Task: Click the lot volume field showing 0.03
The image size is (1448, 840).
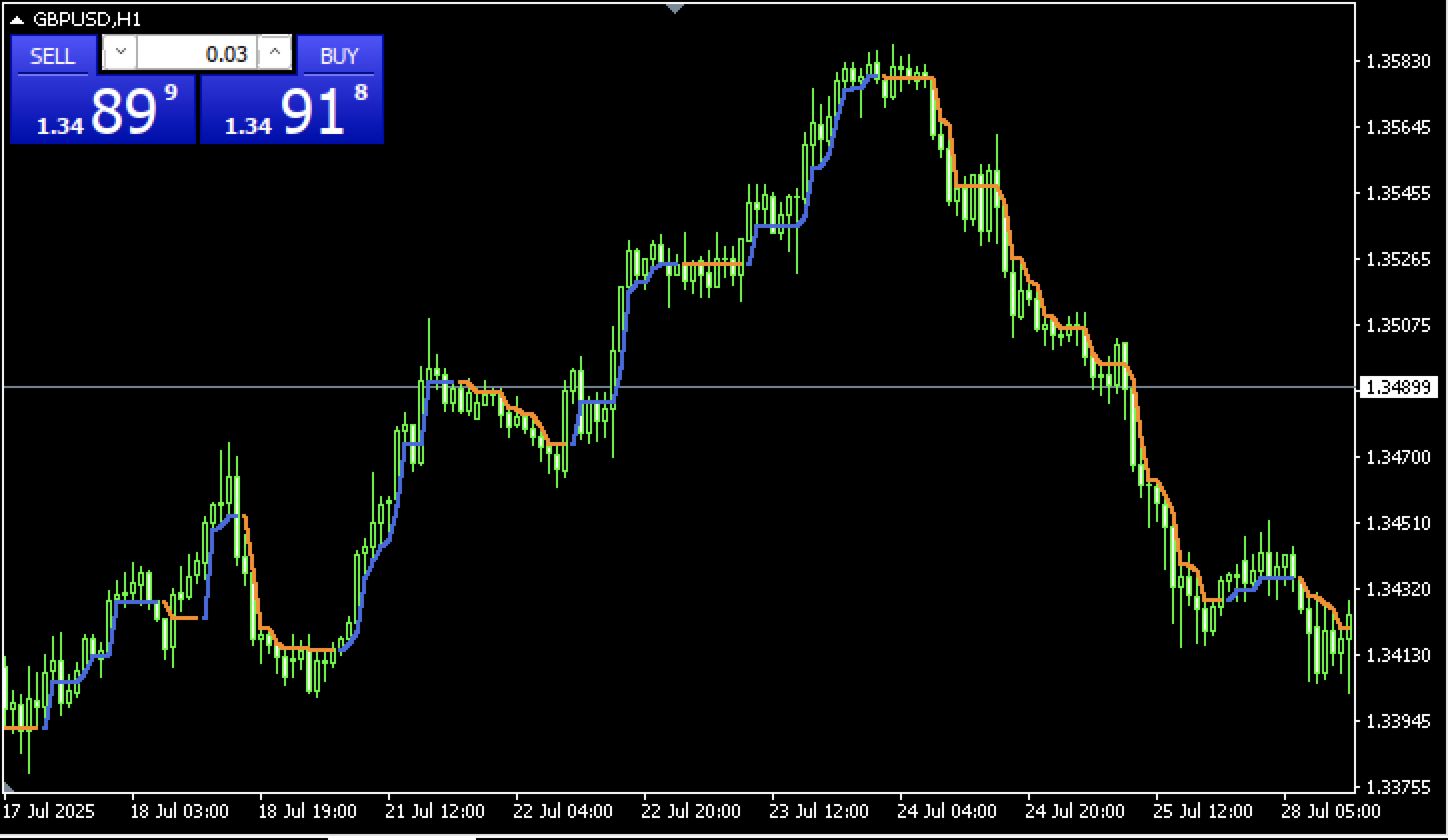Action: click(197, 53)
